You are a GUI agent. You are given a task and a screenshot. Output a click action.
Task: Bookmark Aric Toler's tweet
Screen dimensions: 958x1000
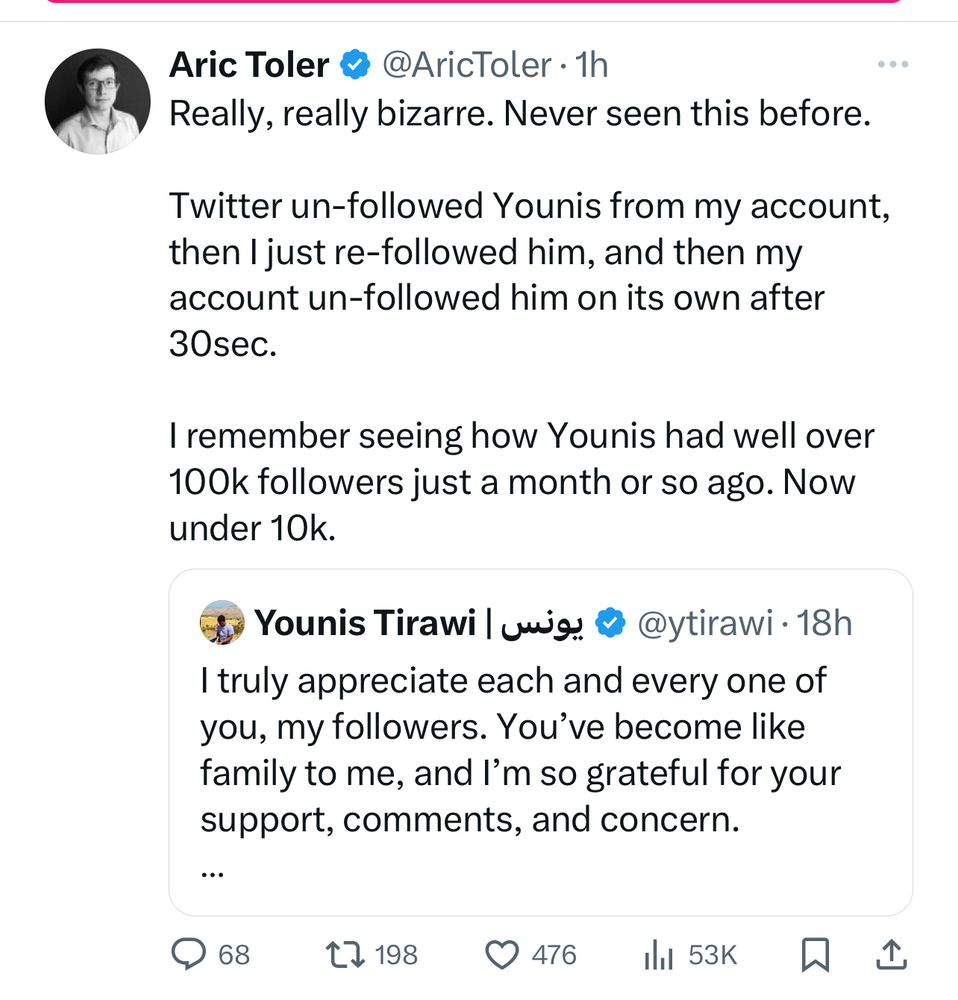[816, 956]
